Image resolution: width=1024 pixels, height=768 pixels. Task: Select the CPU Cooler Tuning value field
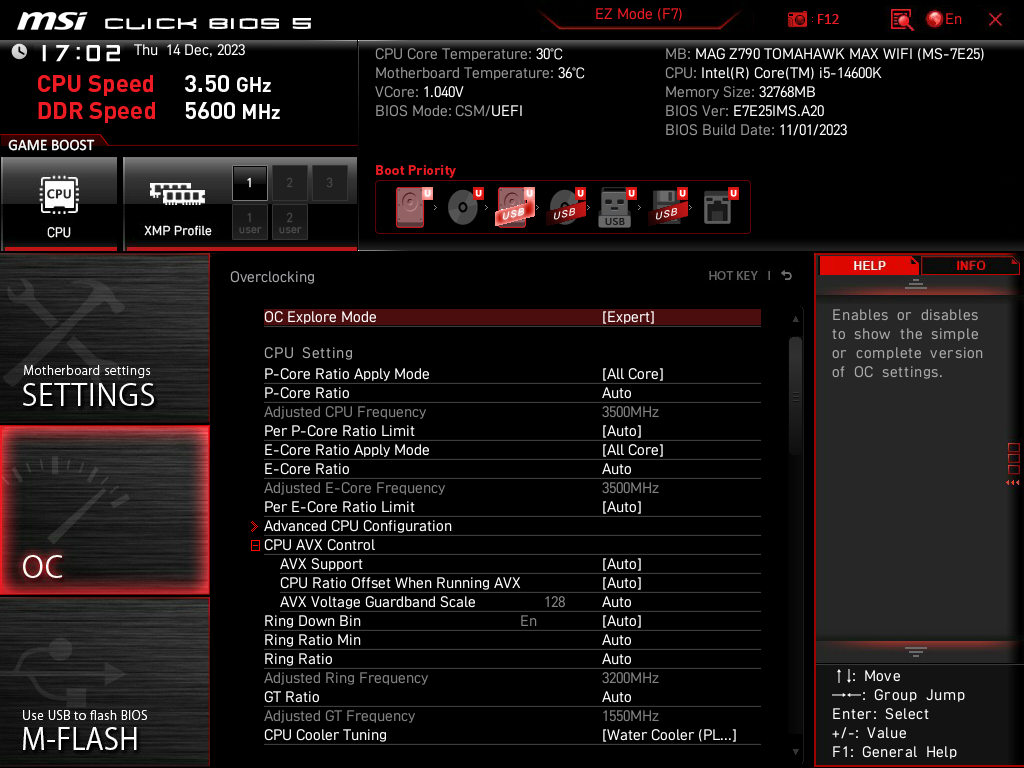[x=669, y=735]
